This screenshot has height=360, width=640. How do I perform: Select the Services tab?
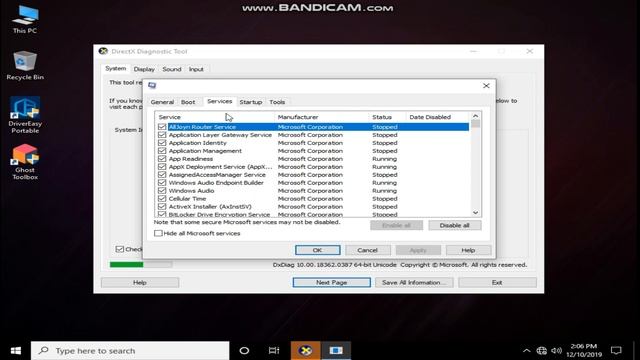click(x=220, y=101)
